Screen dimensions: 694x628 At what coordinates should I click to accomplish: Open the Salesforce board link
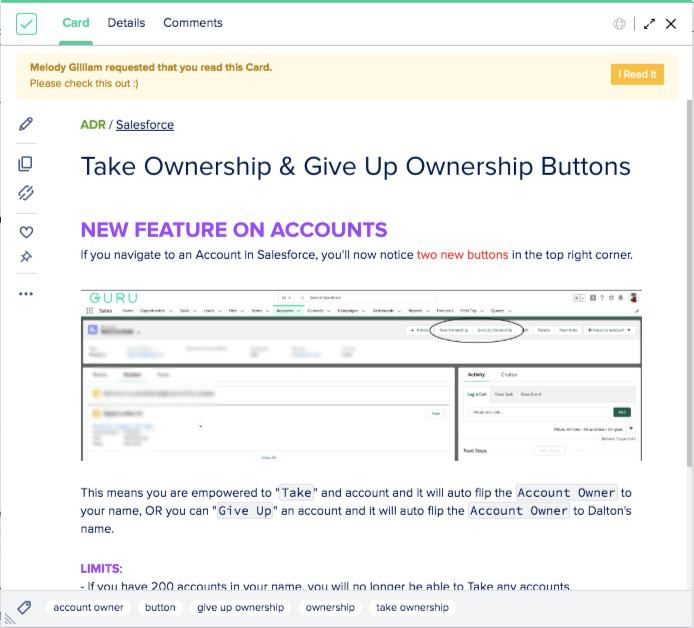(x=145, y=125)
